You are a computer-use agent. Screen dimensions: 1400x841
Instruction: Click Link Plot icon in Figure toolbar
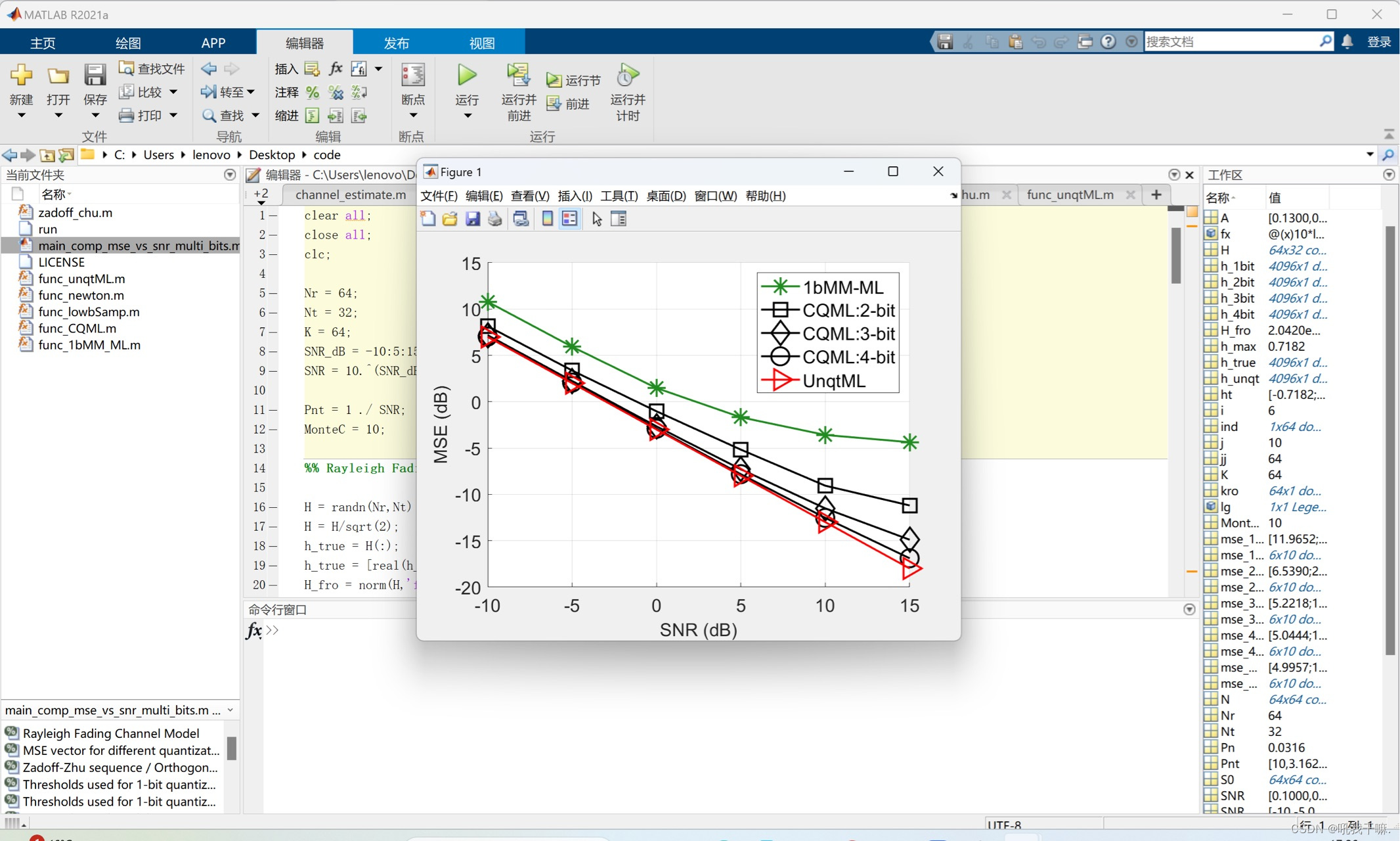pos(521,219)
